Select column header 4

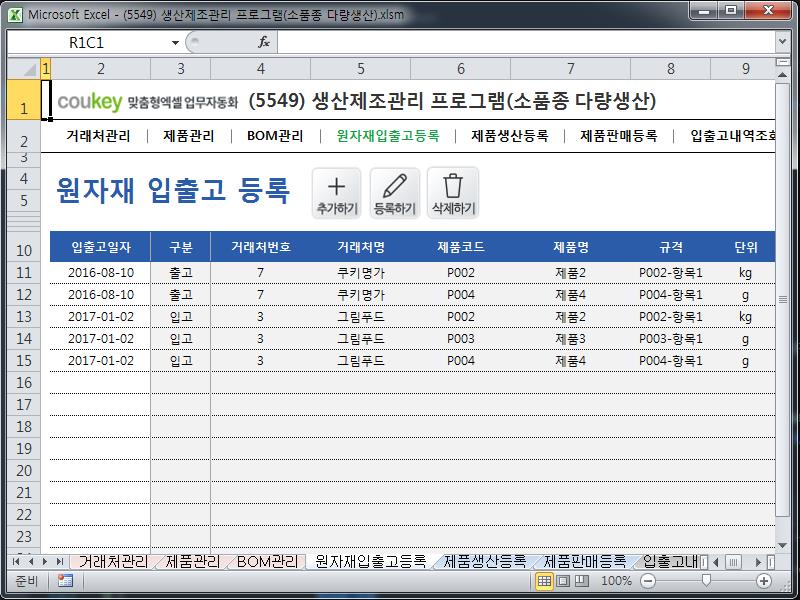coord(260,68)
